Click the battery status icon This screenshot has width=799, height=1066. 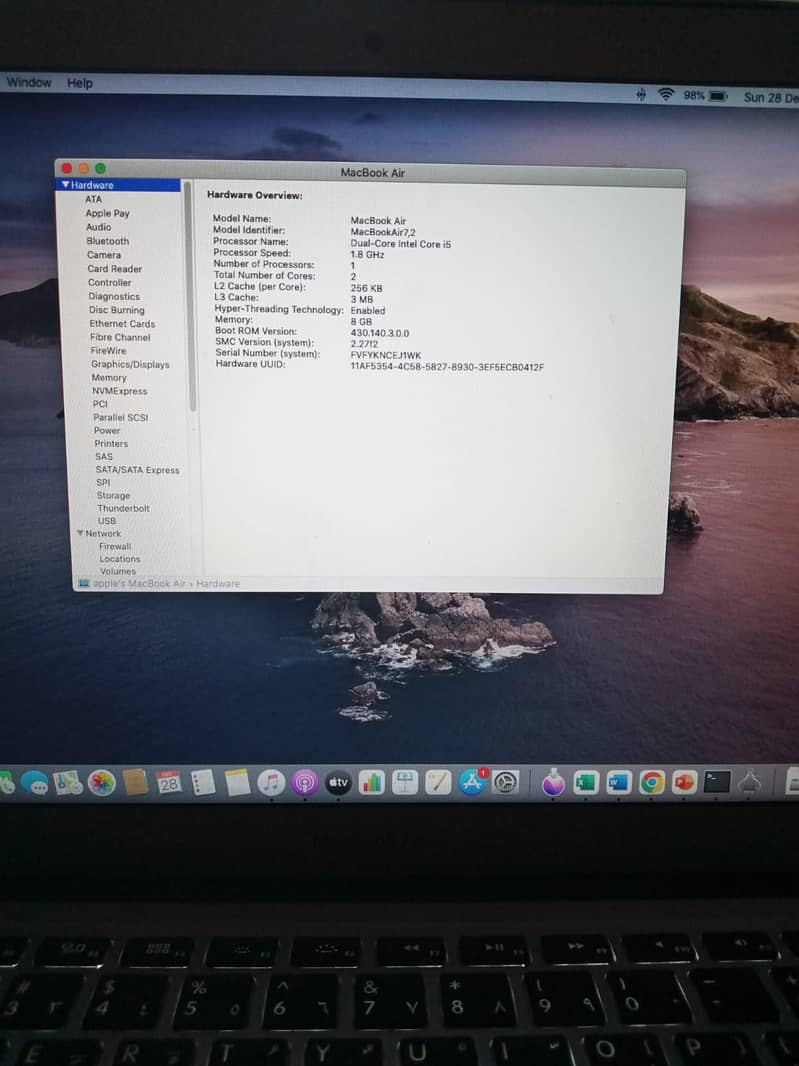(719, 96)
